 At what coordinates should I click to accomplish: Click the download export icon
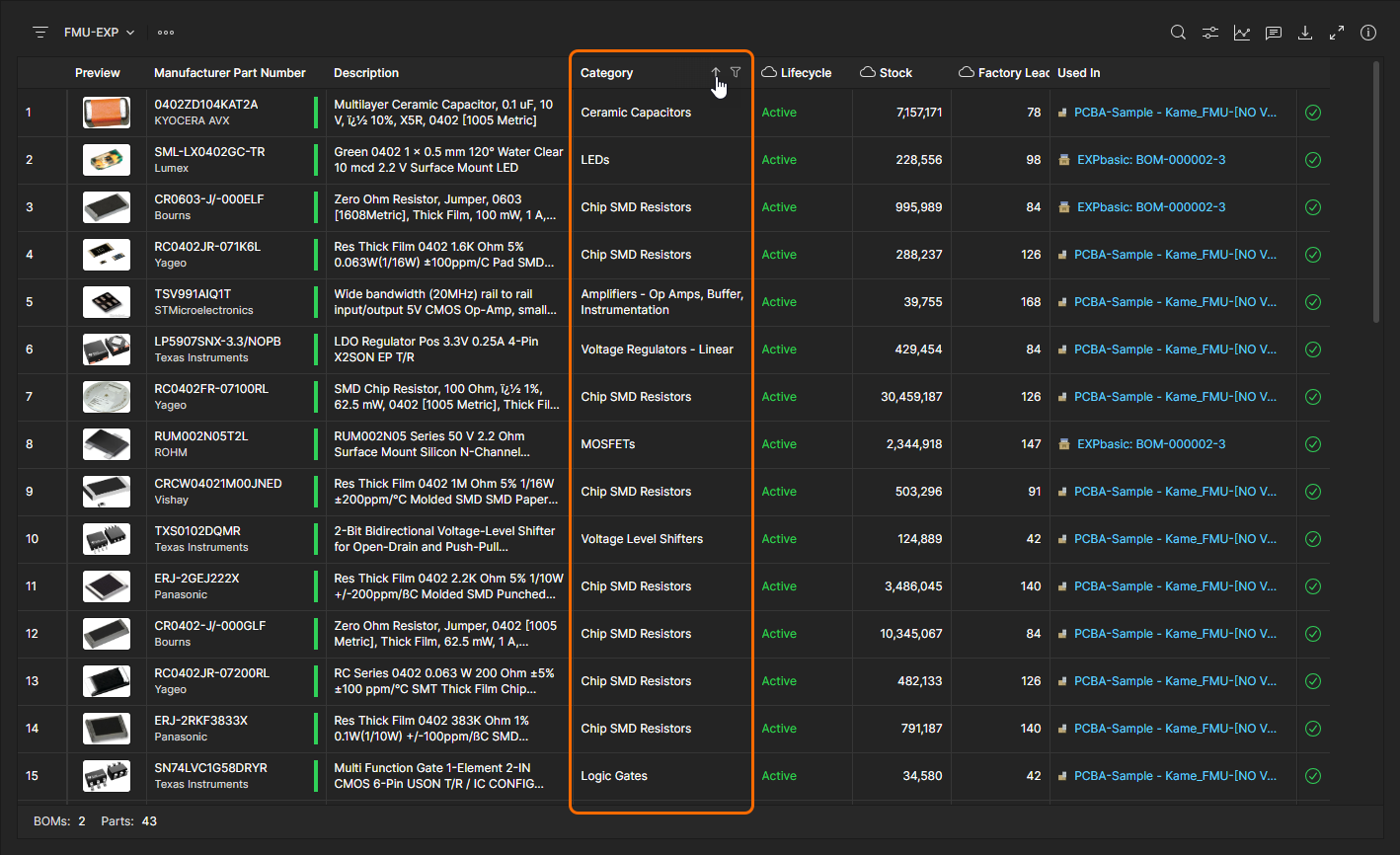(x=1305, y=33)
